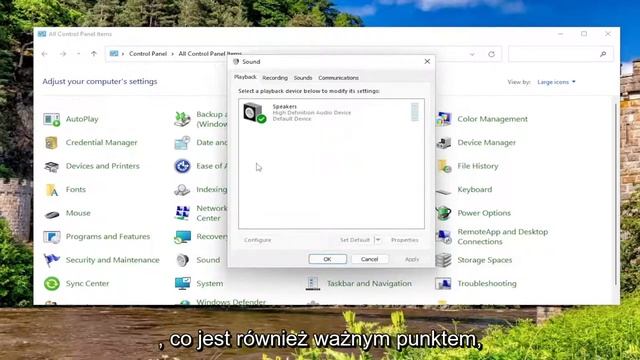This screenshot has width=640, height=360.
Task: Open the recent locations dropdown arrow
Action: [78, 54]
